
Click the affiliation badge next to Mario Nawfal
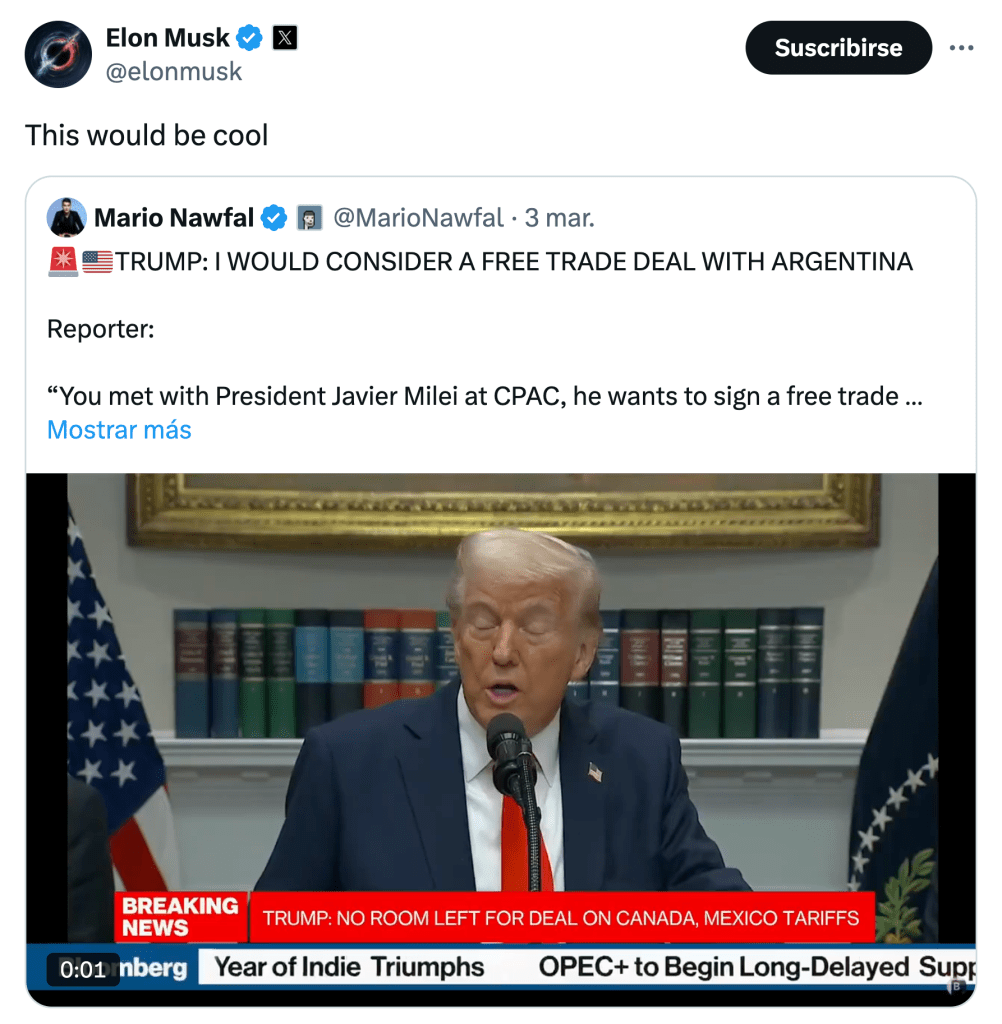pos(310,217)
